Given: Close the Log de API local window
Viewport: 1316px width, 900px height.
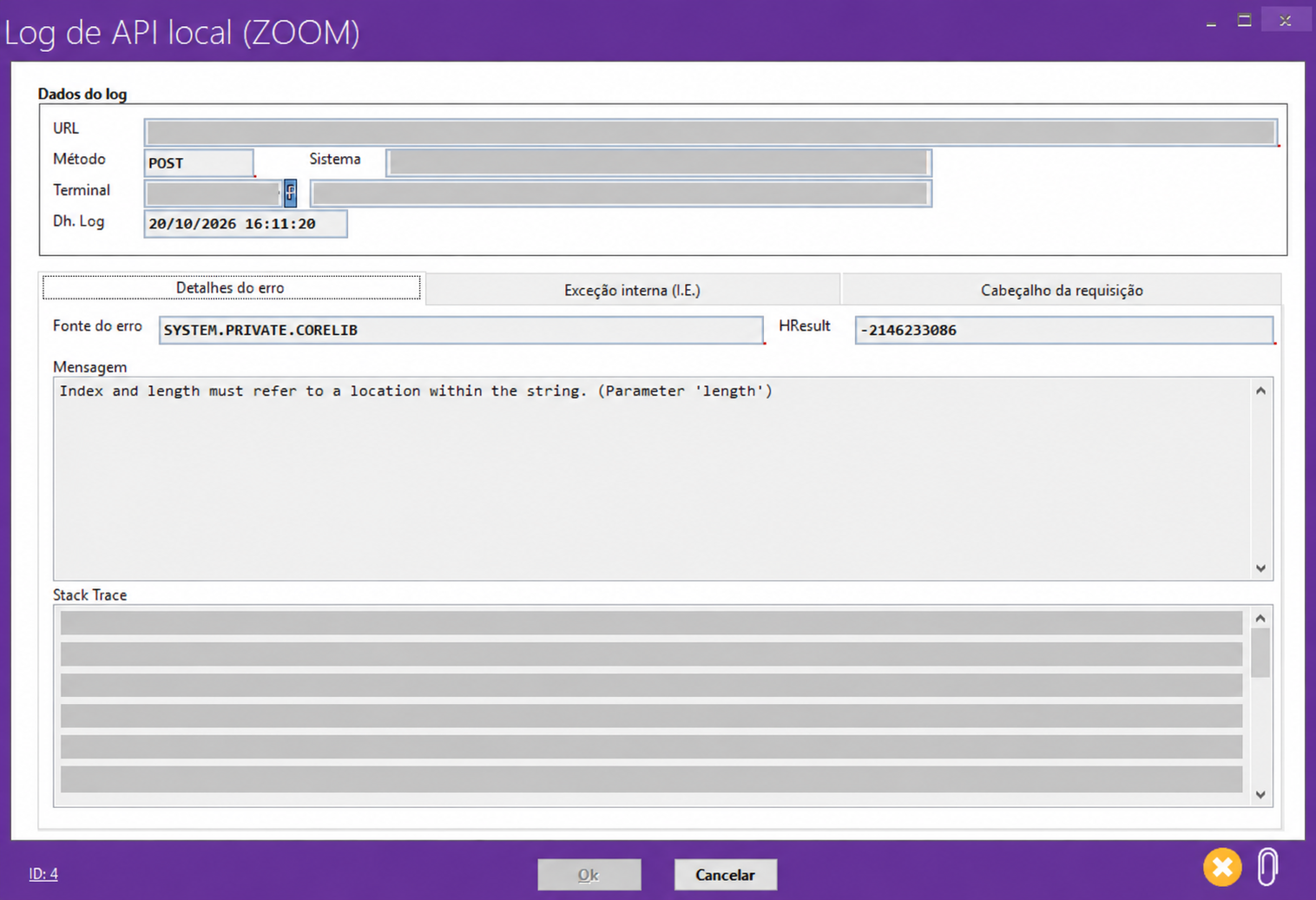Looking at the screenshot, I should pyautogui.click(x=1286, y=21).
